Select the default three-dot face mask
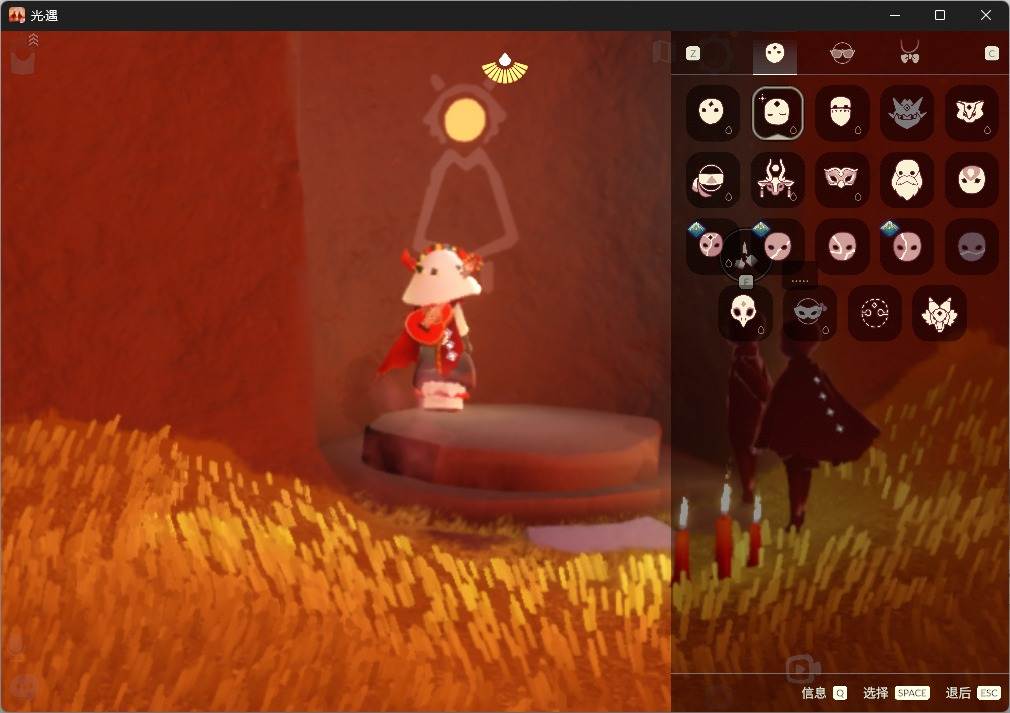The height and width of the screenshot is (713, 1010). click(x=712, y=113)
